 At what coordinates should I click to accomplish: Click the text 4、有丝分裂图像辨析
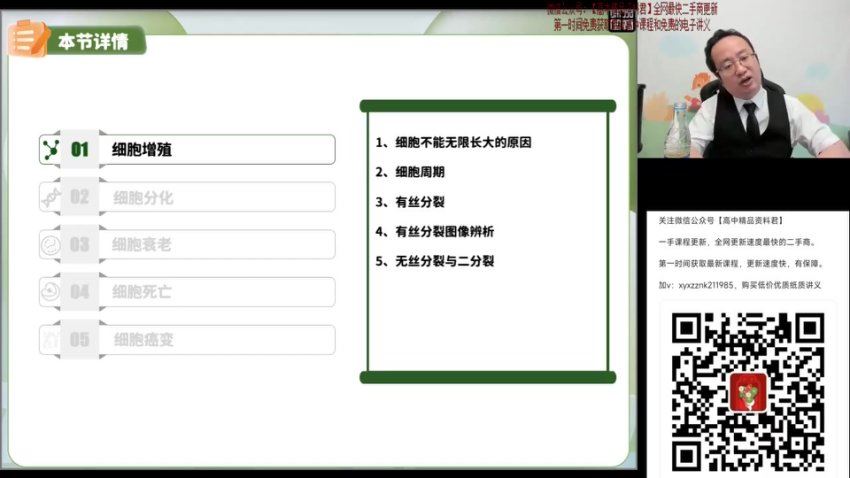434,232
